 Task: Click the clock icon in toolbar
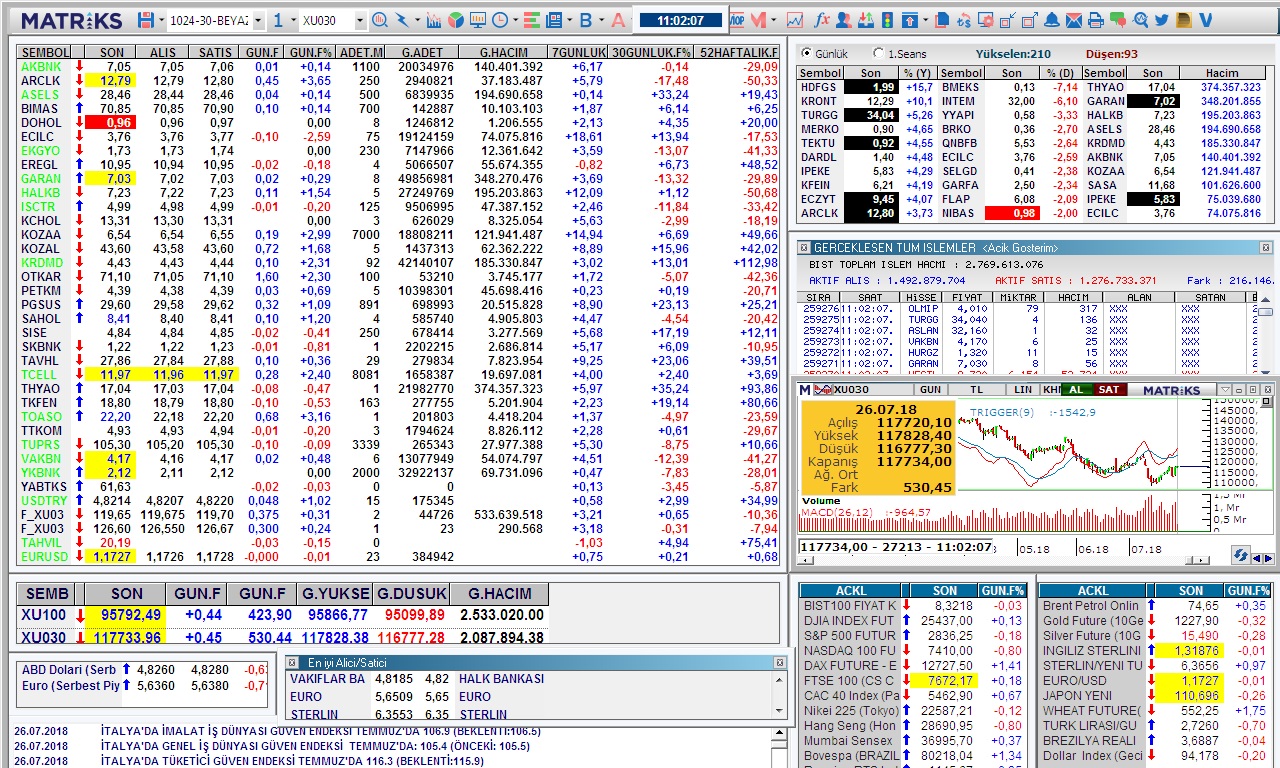pyautogui.click(x=500, y=20)
